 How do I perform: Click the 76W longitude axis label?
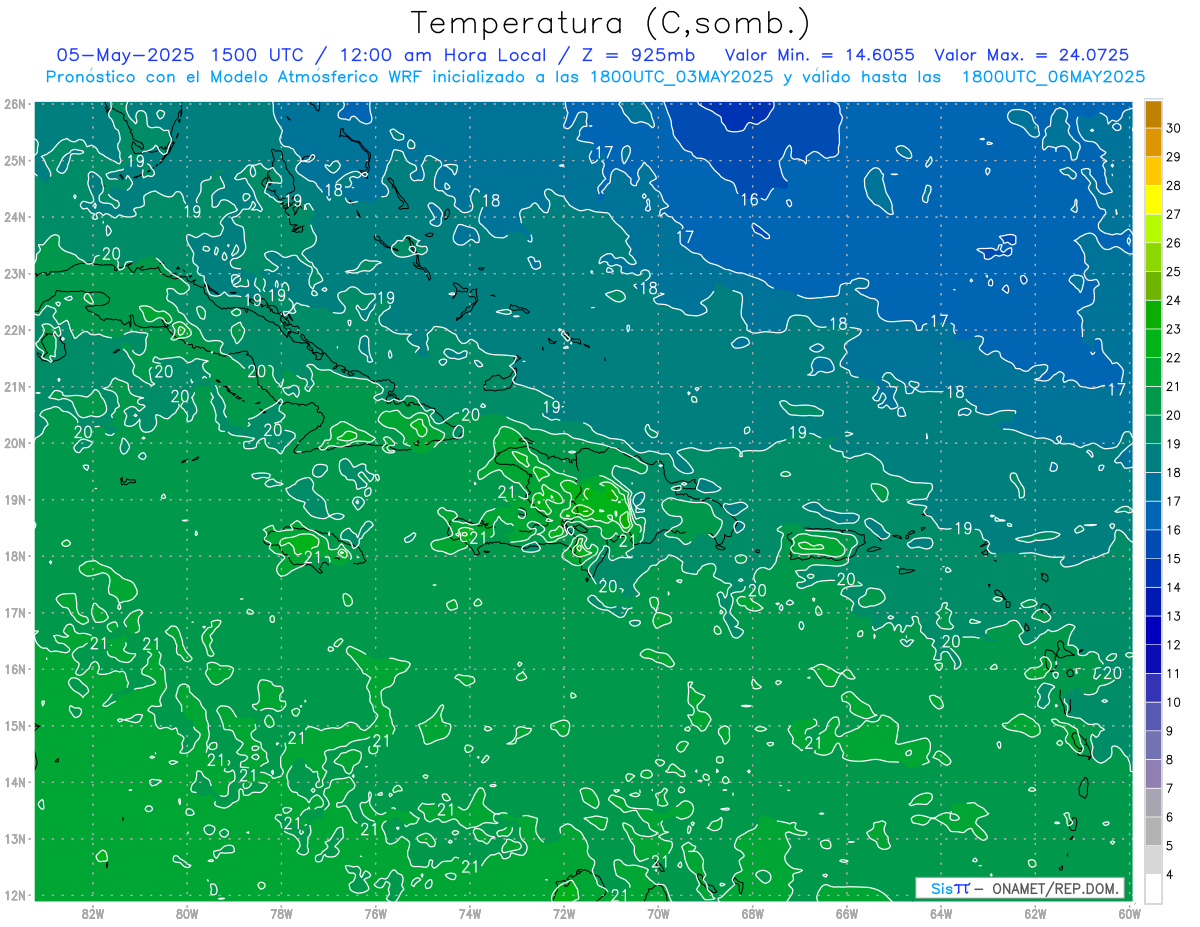[x=375, y=912]
